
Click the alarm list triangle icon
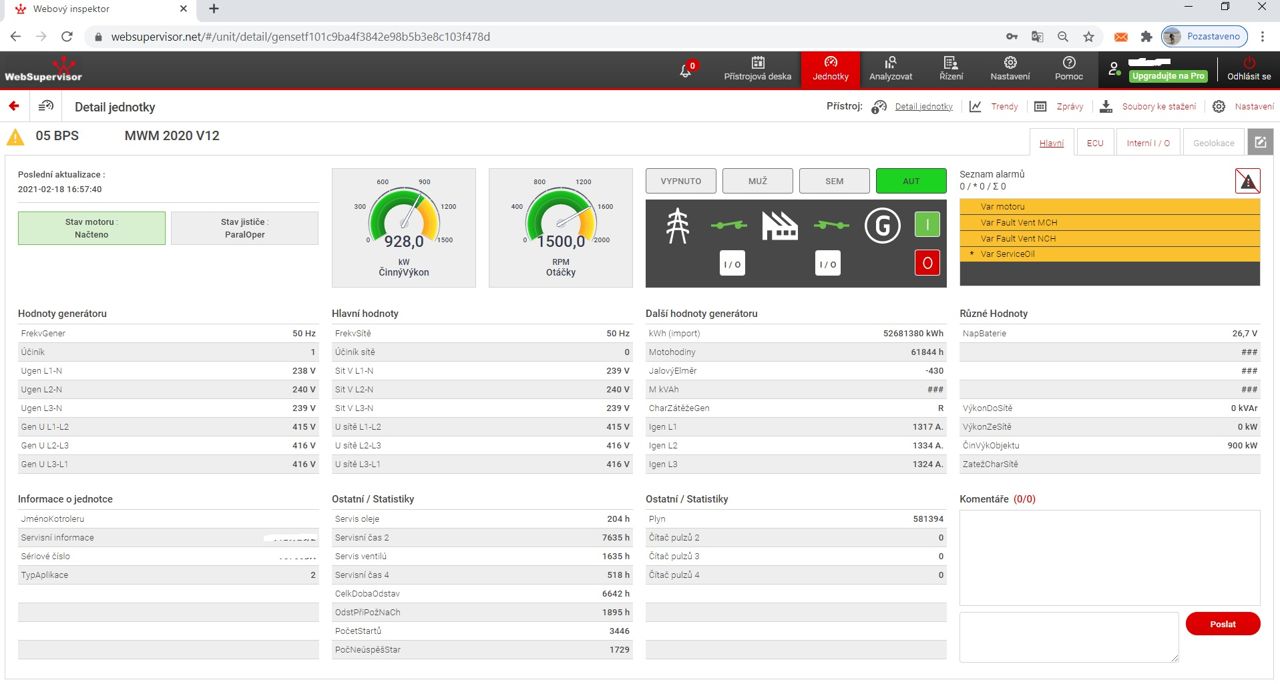[x=1247, y=181]
